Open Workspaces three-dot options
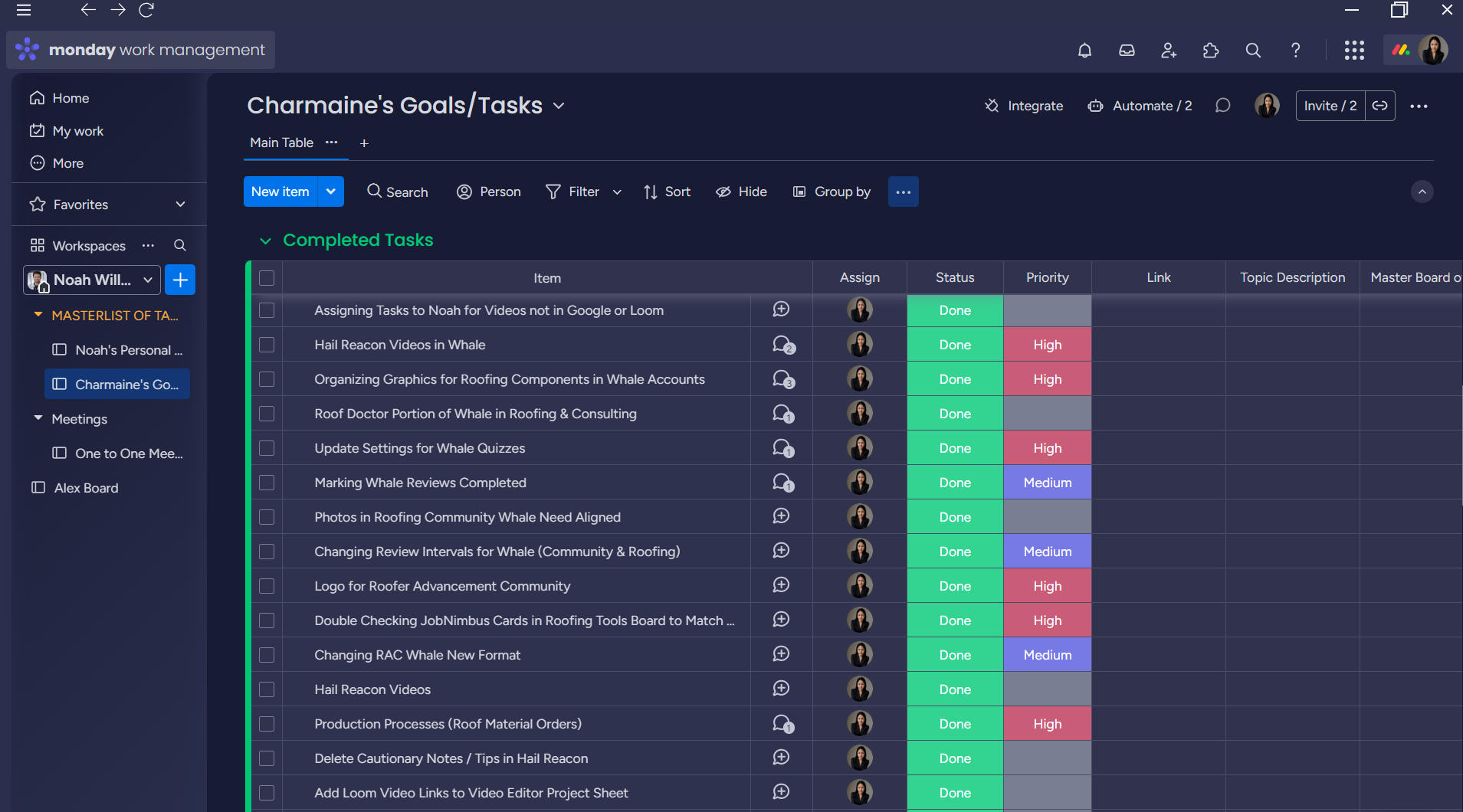The width and height of the screenshot is (1463, 812). [148, 245]
